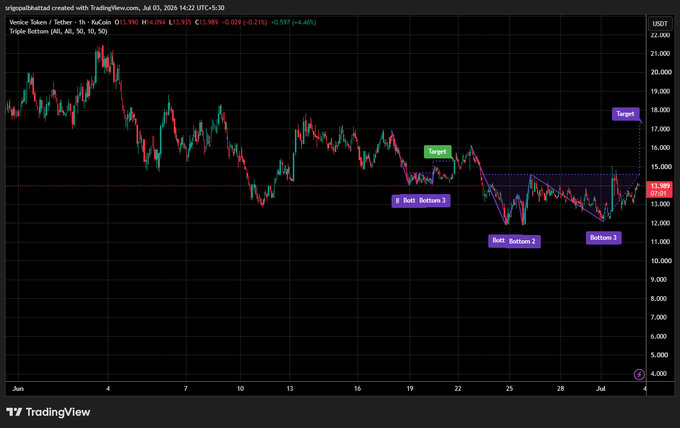Select the Bottom 3 label below July lows
This screenshot has height=428, width=680.
click(603, 238)
